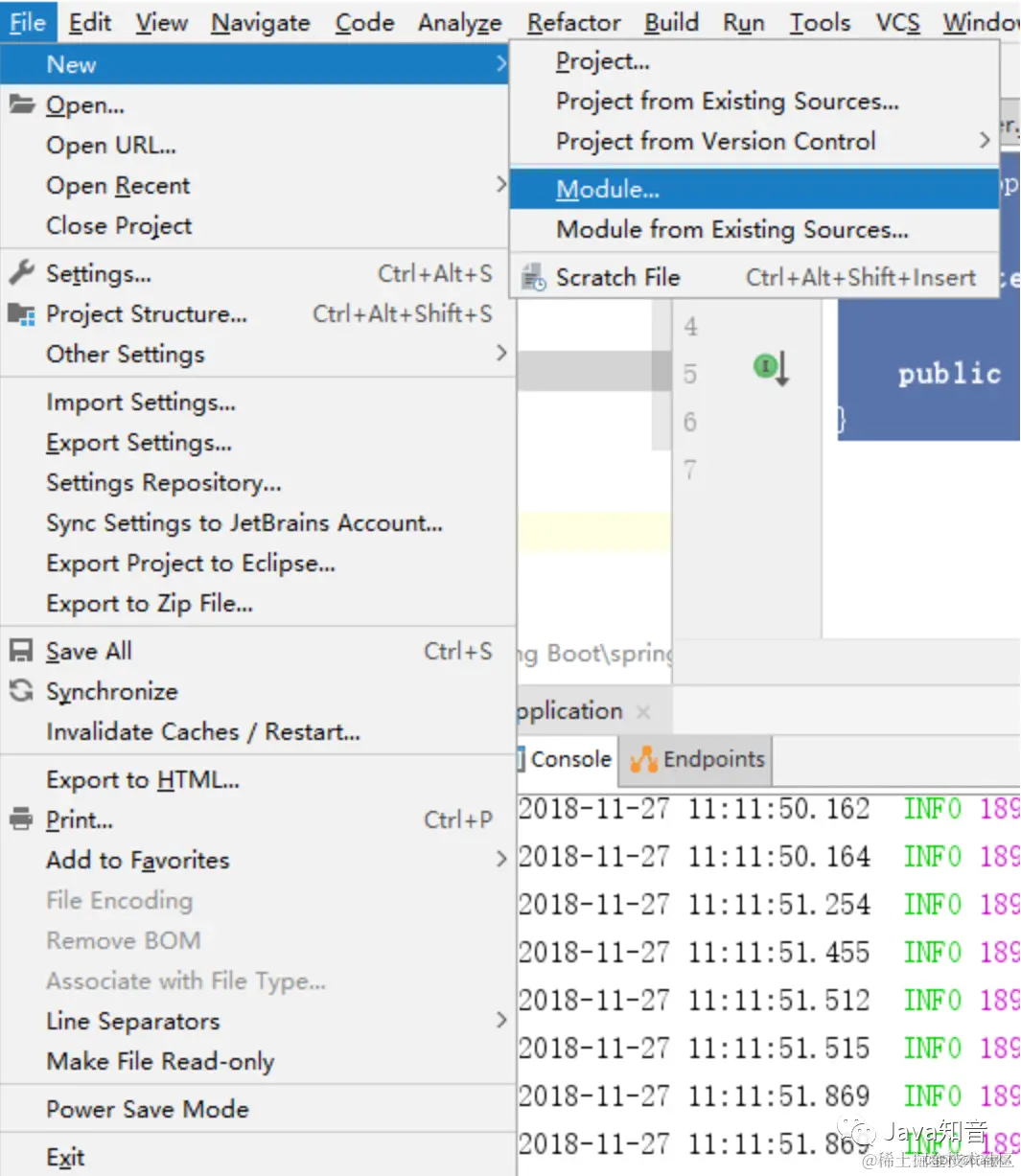The height and width of the screenshot is (1176, 1021).
Task: Select Settings Repository... menu item
Action: pos(257,482)
